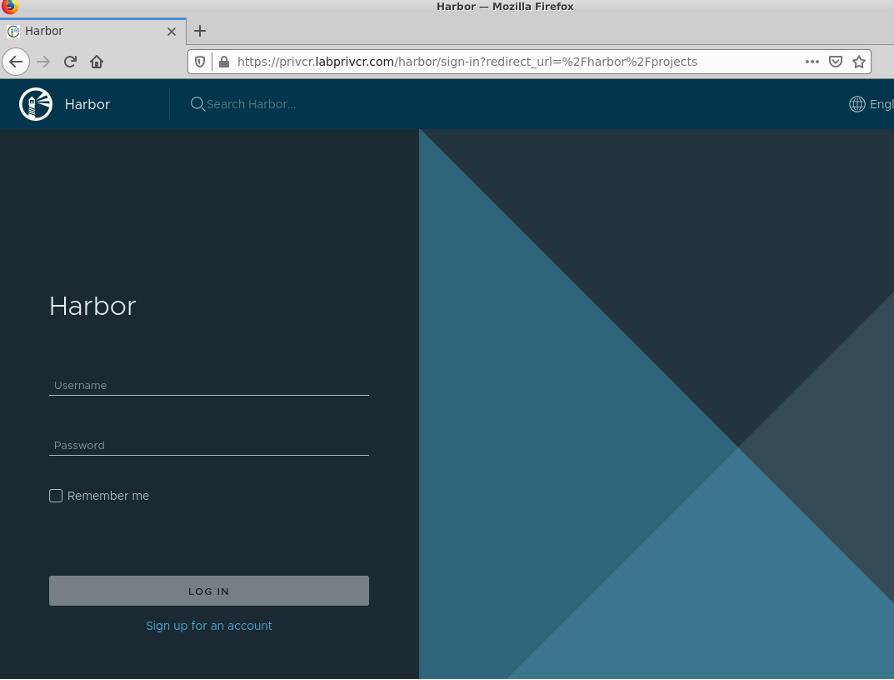Open Sign up for an account link
Screen dimensions: 894x680
pyautogui.click(x=209, y=626)
